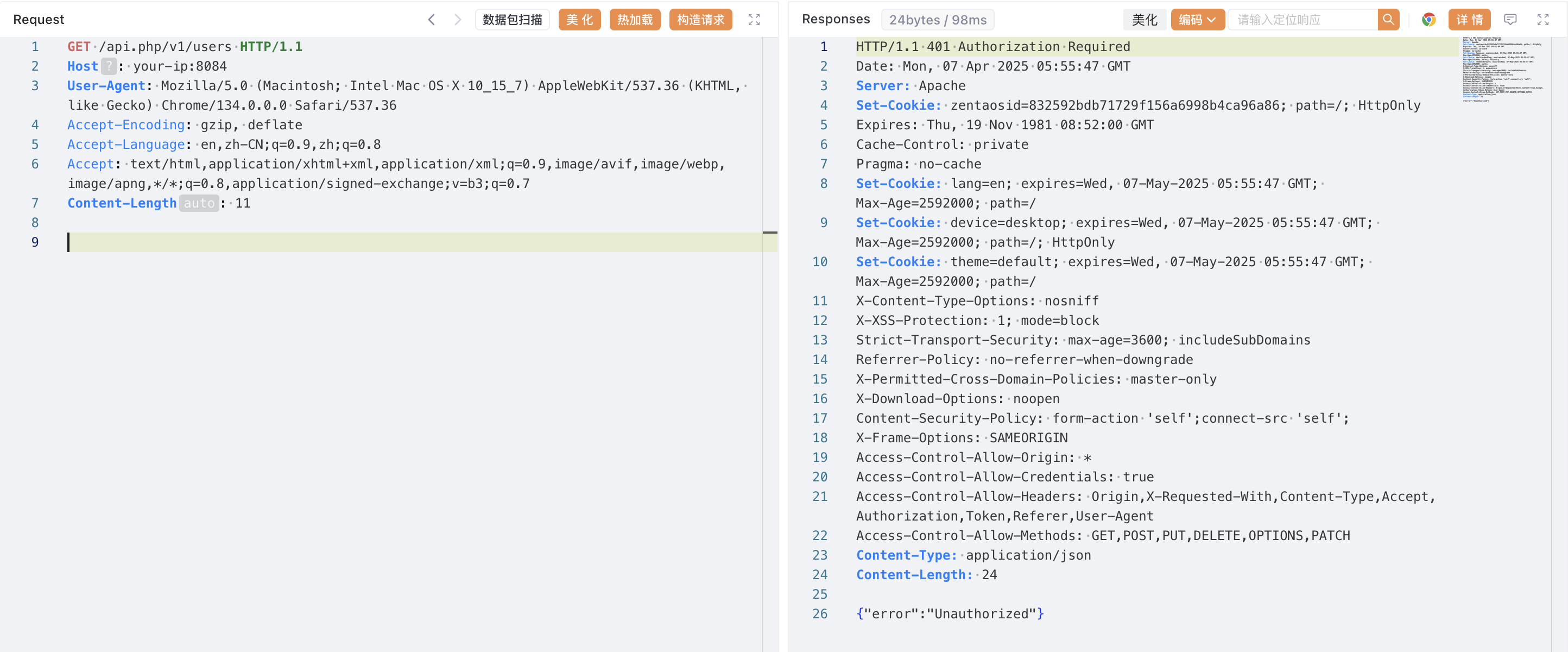Click the orange search magnifier icon
Image resolution: width=1568 pixels, height=652 pixels.
point(1388,20)
